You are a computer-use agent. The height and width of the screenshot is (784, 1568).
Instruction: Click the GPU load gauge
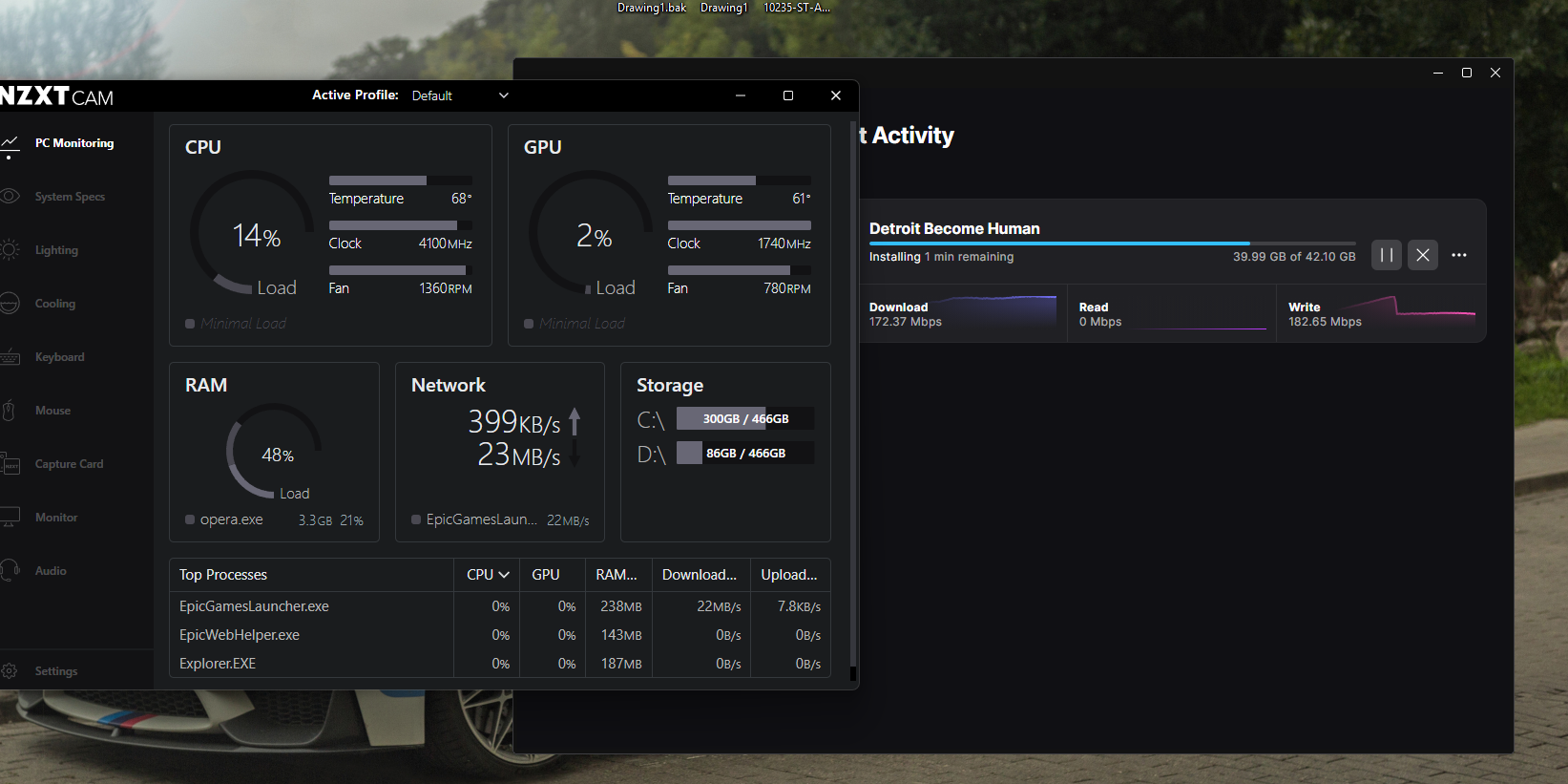pos(591,232)
